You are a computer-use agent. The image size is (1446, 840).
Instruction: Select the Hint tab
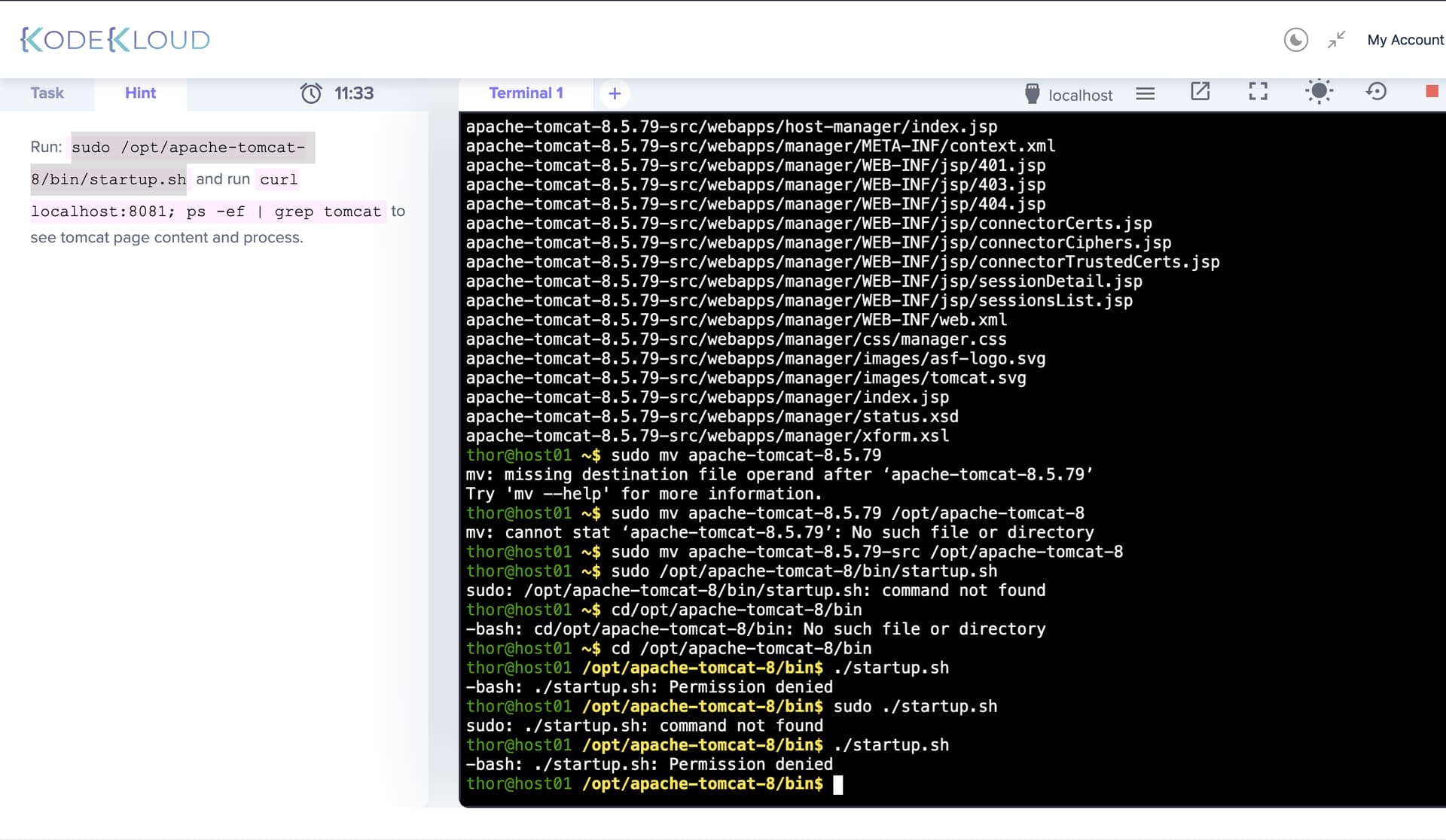point(140,93)
